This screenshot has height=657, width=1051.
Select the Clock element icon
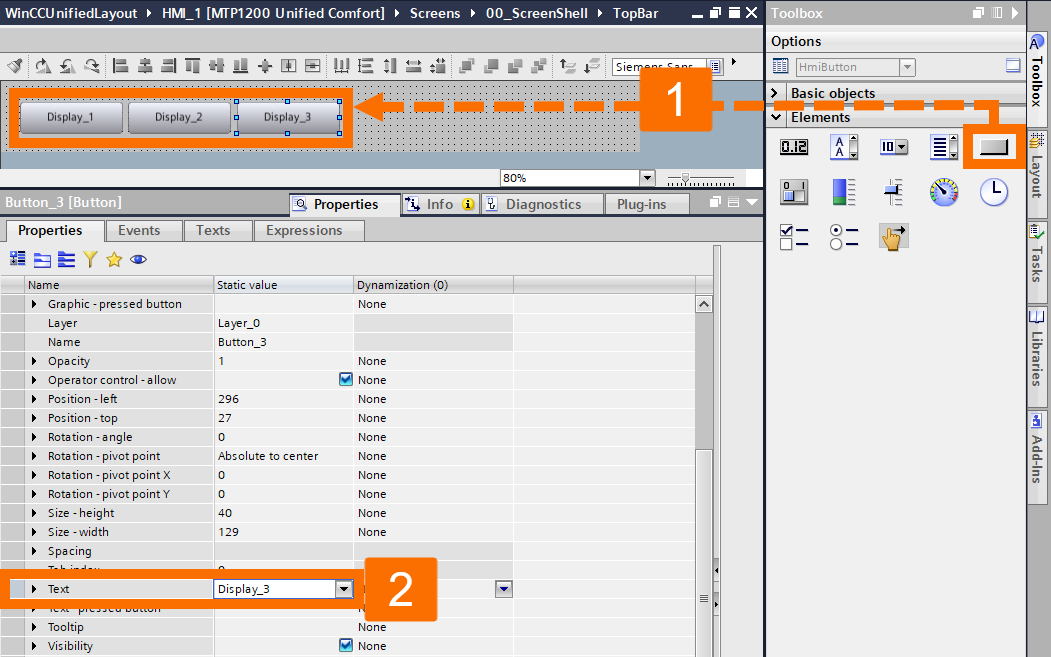[994, 192]
